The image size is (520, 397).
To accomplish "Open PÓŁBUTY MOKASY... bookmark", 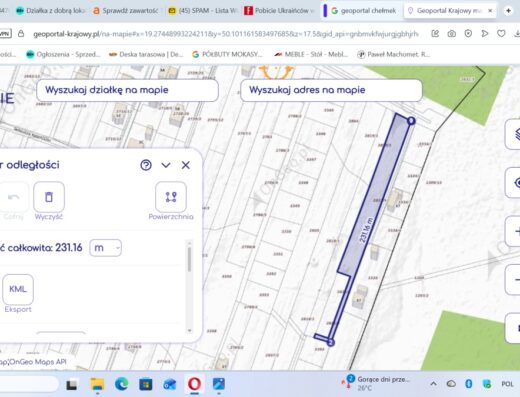I will 227,54.
